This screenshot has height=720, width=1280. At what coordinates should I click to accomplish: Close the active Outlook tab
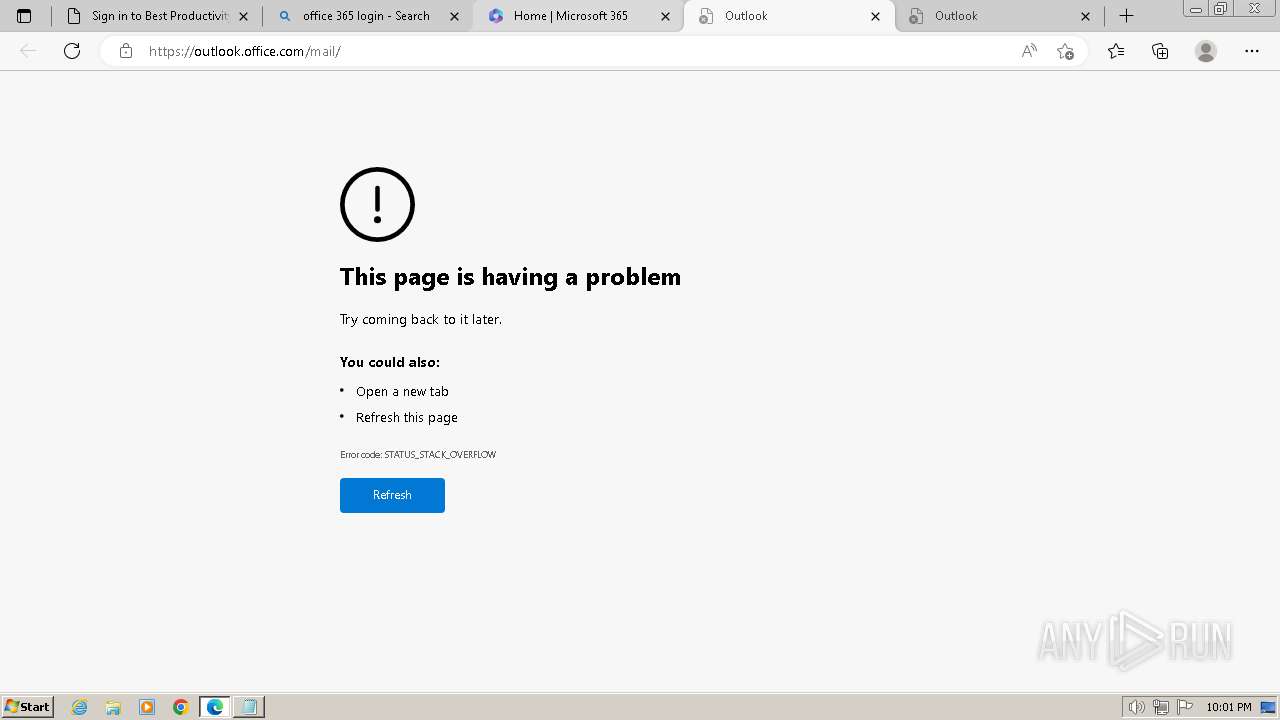[876, 16]
